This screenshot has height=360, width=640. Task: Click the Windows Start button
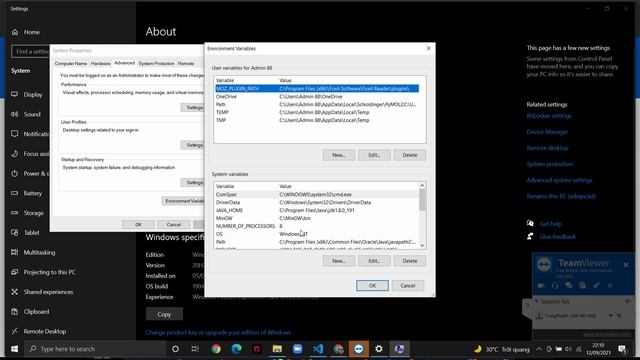tap(14, 349)
